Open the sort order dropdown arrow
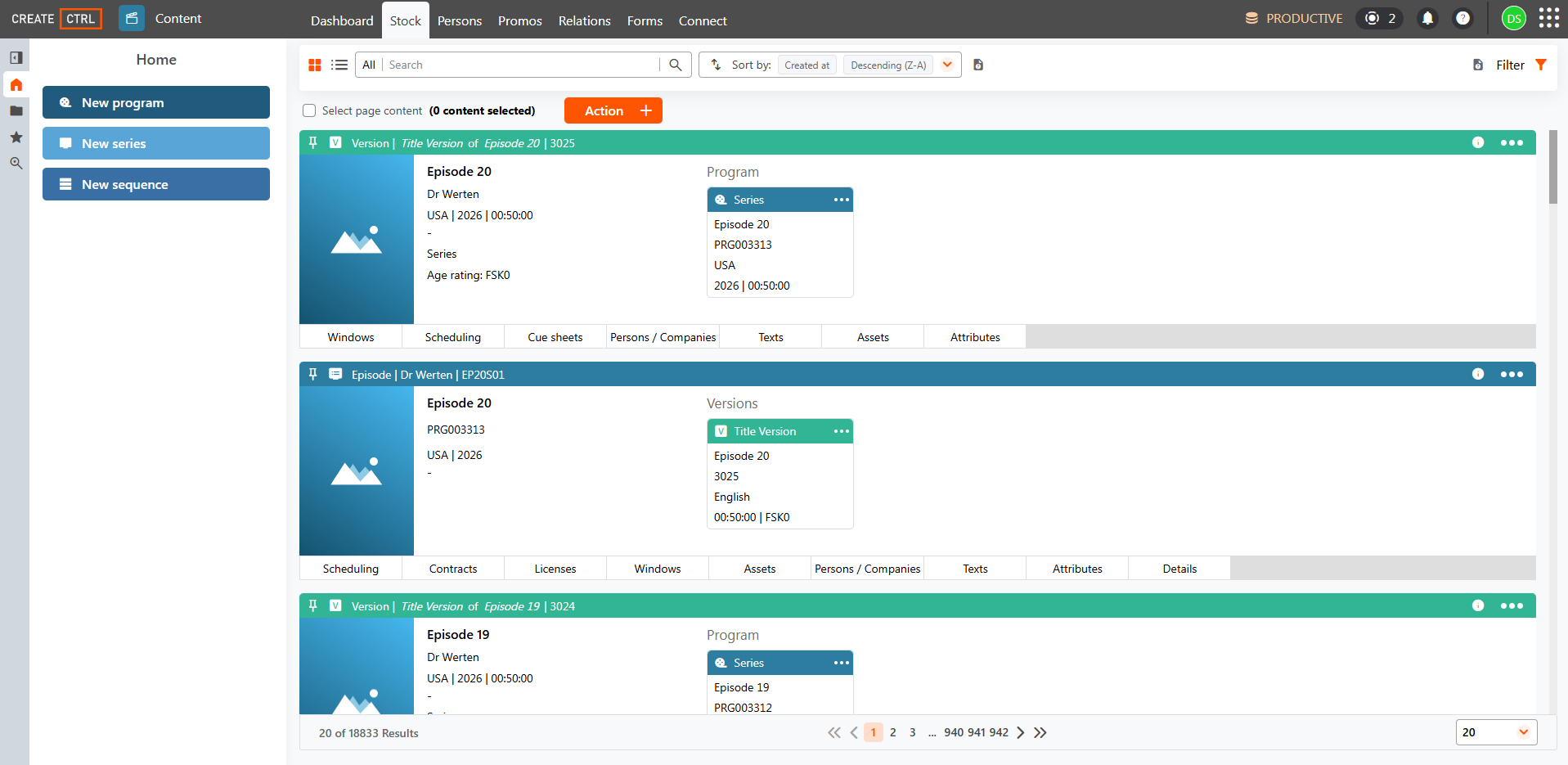Screen dimensions: 1568x765 click(947, 65)
